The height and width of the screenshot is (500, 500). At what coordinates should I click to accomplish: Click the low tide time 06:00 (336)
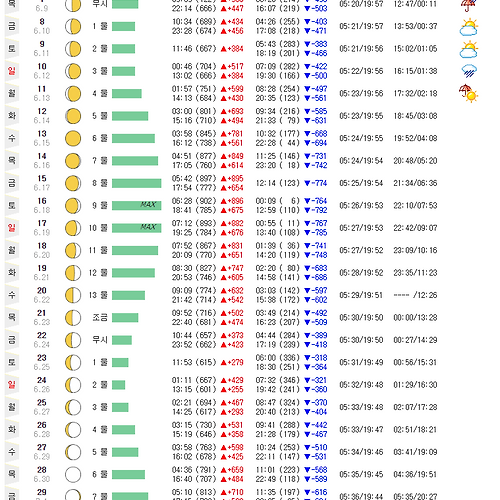(x=278, y=358)
